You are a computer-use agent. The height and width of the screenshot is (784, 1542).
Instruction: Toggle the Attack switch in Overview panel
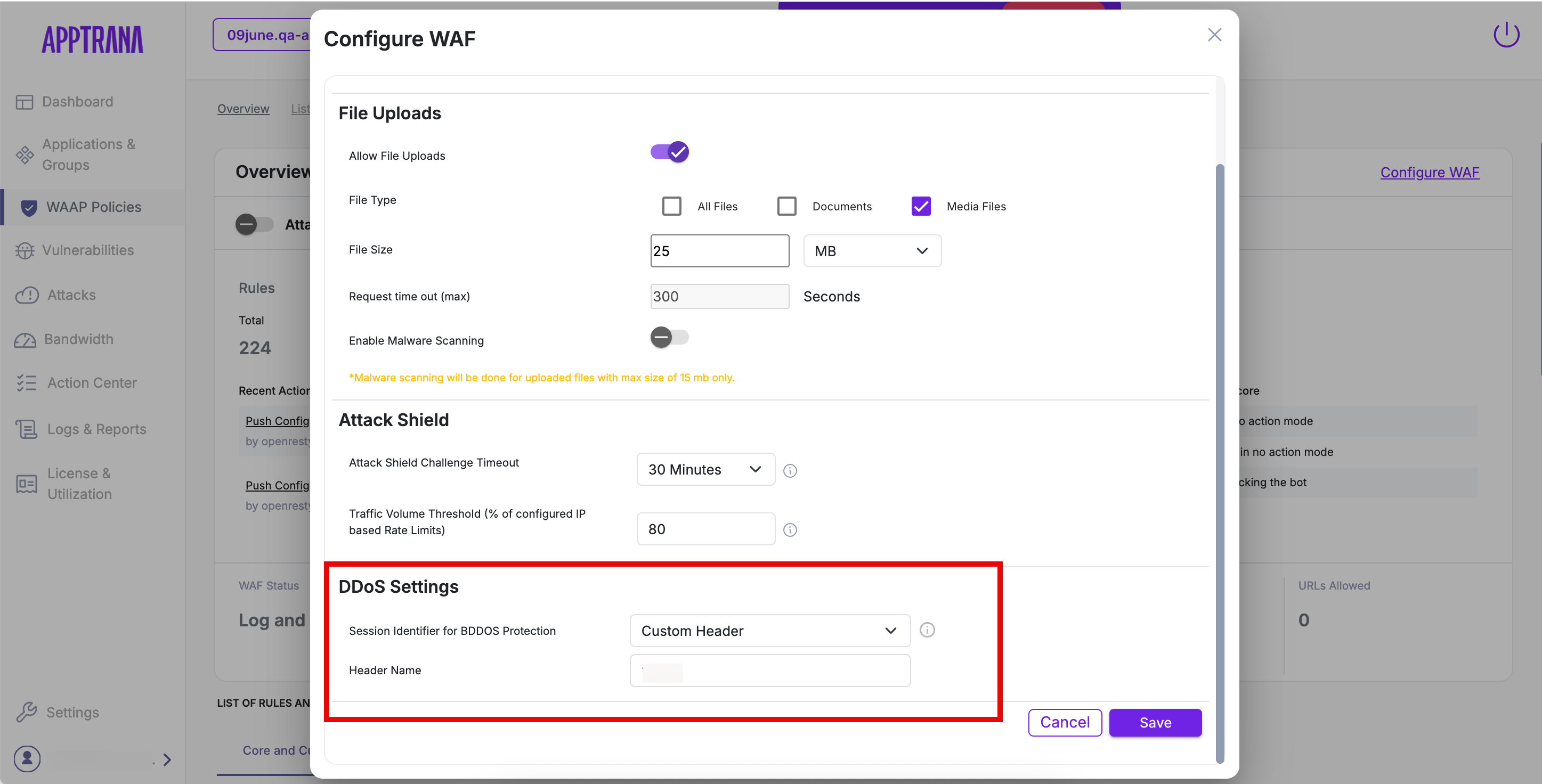[254, 224]
